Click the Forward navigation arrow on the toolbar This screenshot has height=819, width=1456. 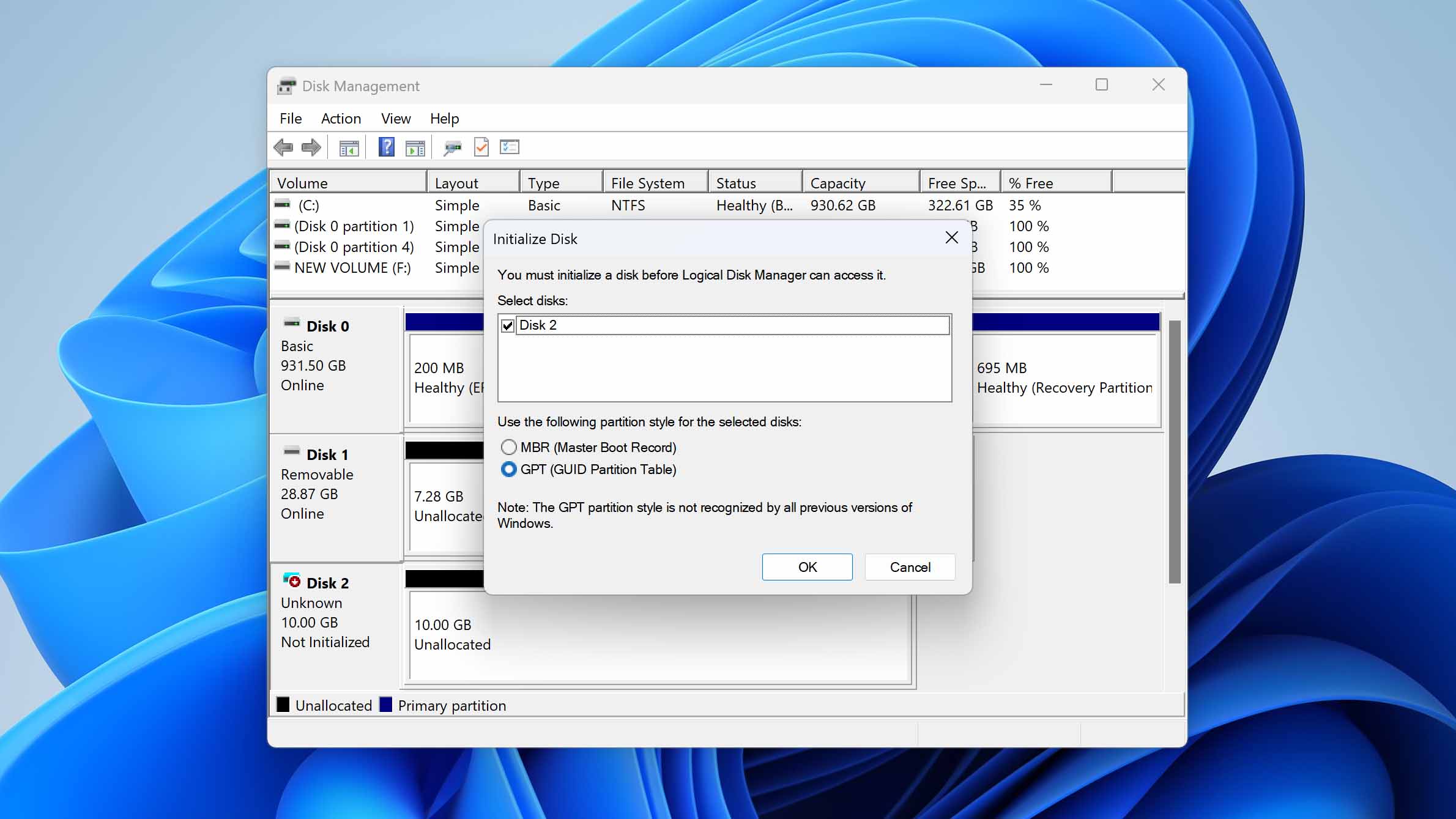pos(311,147)
